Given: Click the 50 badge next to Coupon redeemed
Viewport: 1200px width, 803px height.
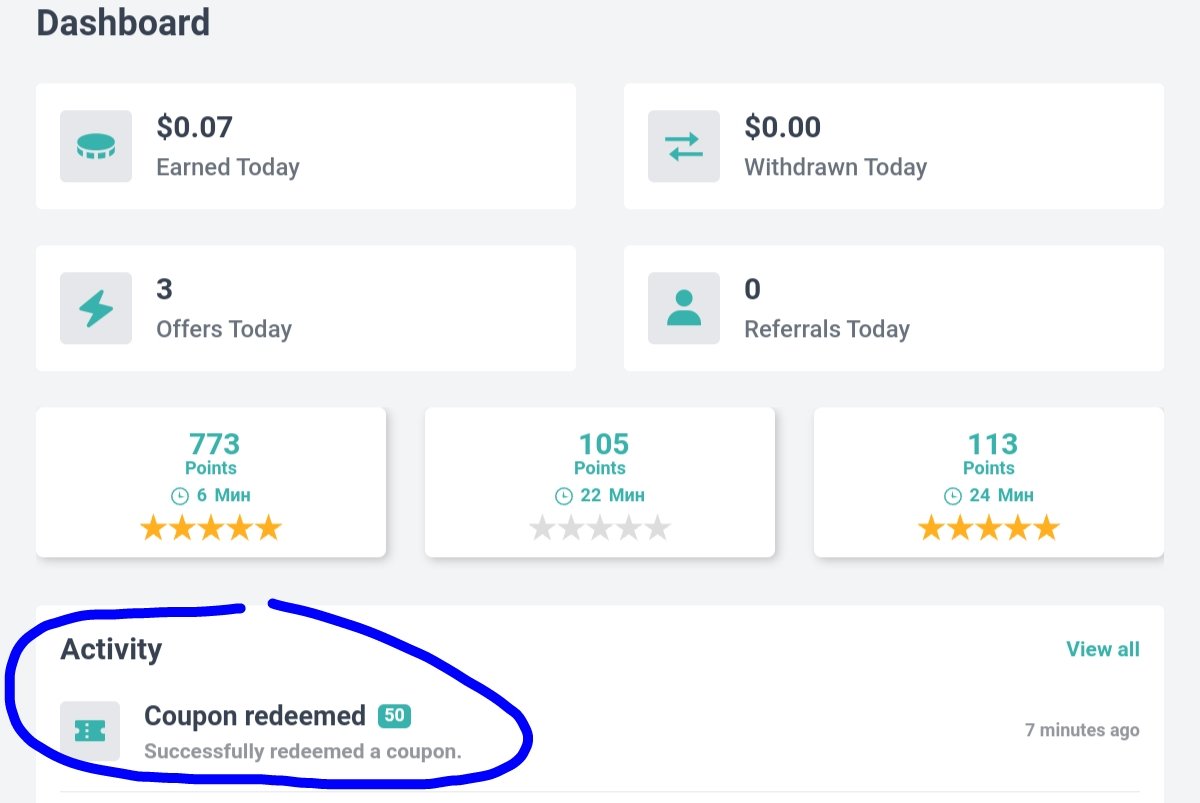Looking at the screenshot, I should point(394,716).
